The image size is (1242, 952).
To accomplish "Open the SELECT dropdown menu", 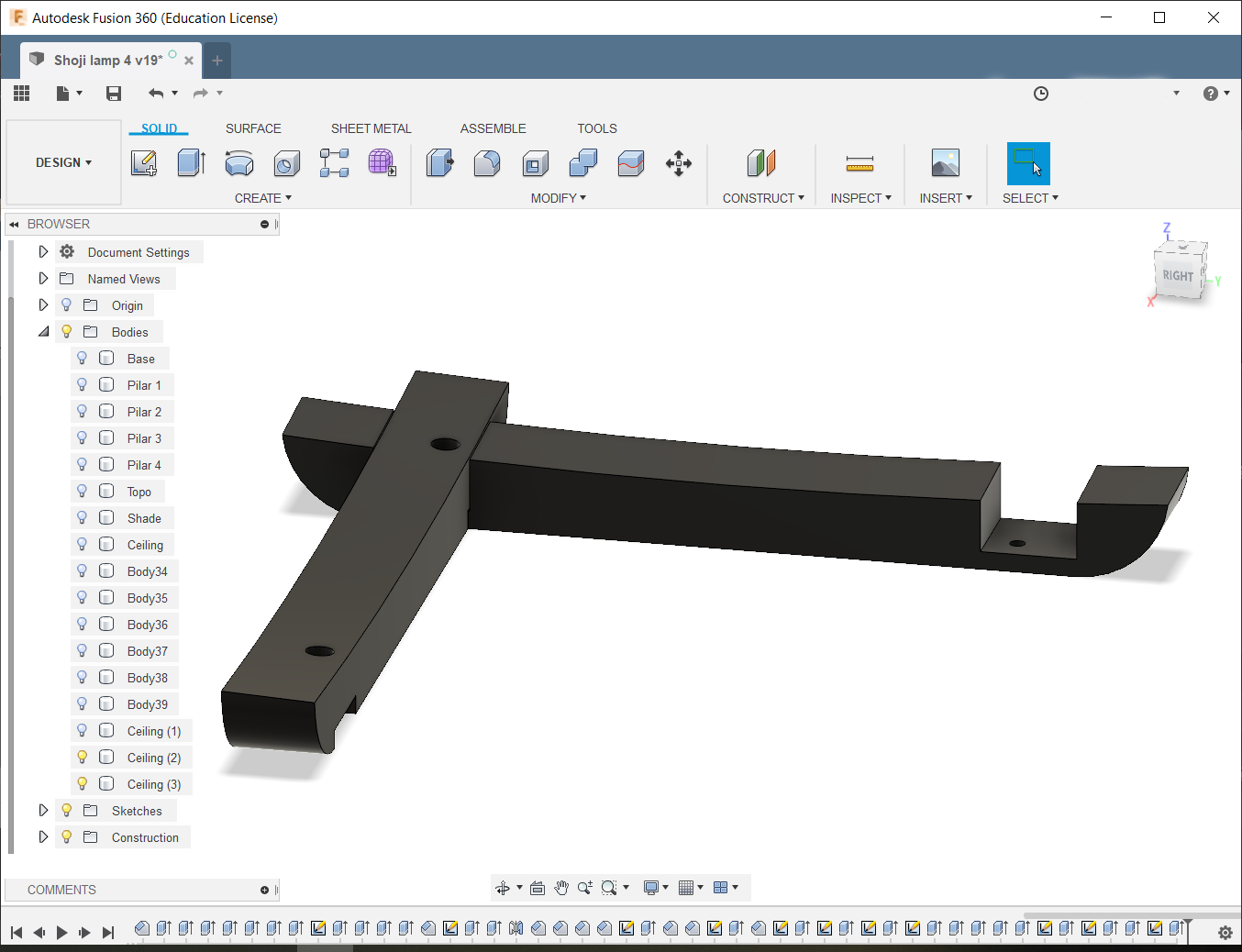I will click(x=1030, y=198).
